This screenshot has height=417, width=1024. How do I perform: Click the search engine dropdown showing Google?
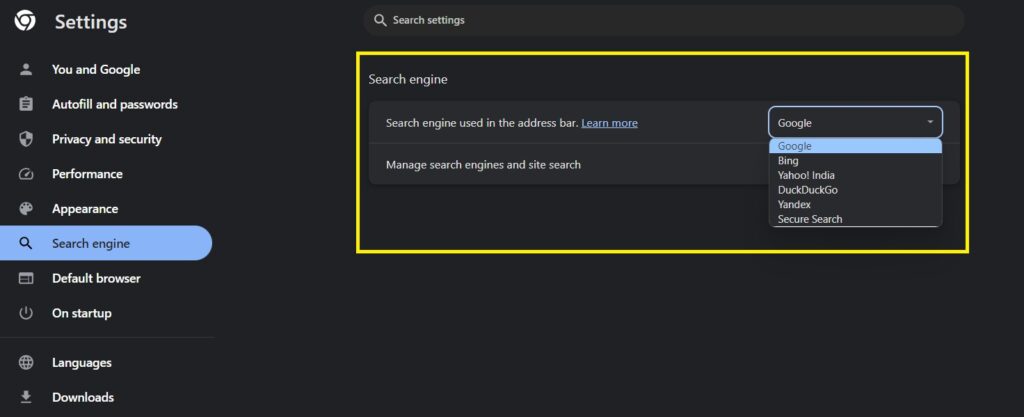pyautogui.click(x=856, y=123)
